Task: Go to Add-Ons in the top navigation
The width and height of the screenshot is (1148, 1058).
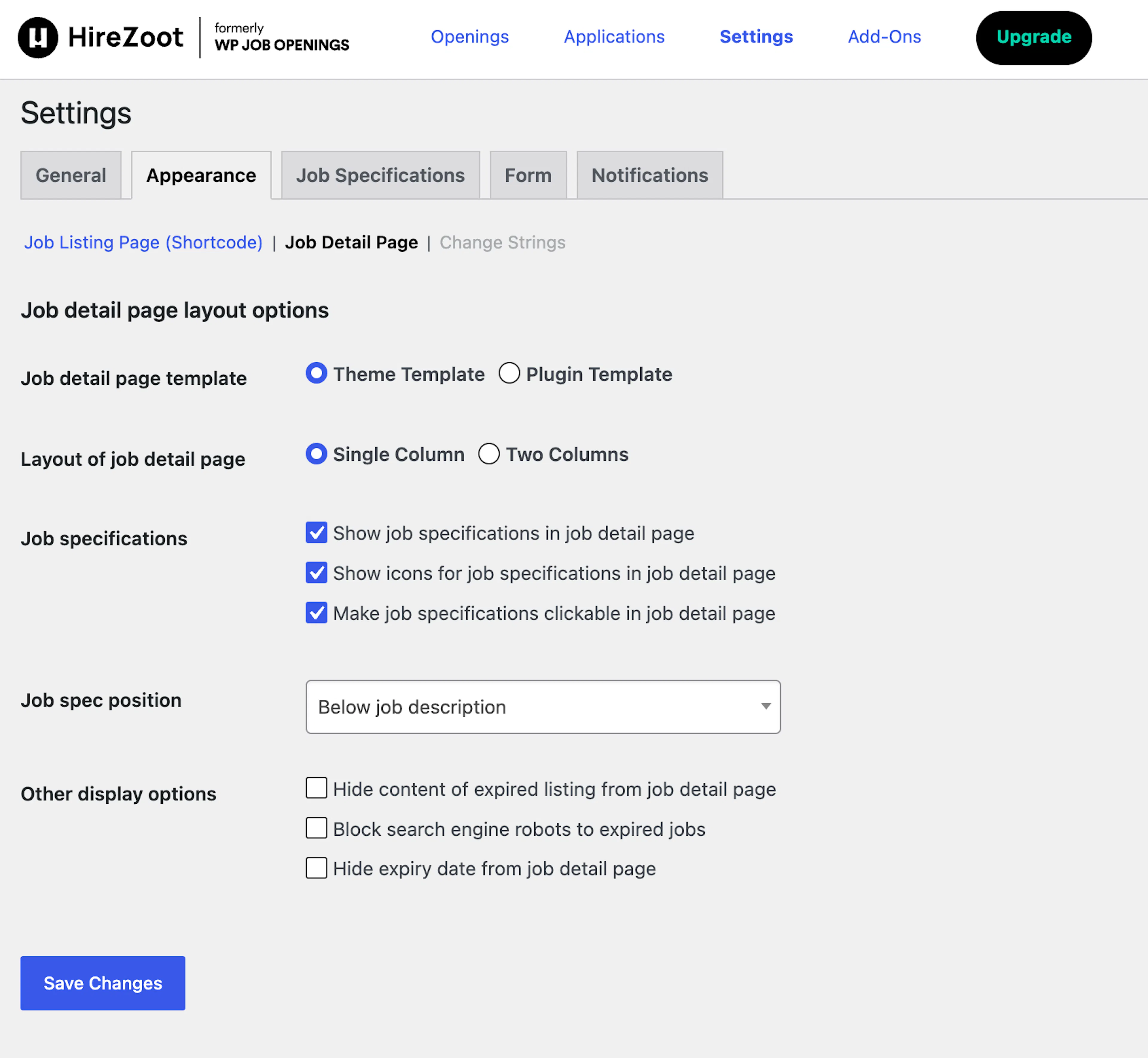Action: coord(884,37)
